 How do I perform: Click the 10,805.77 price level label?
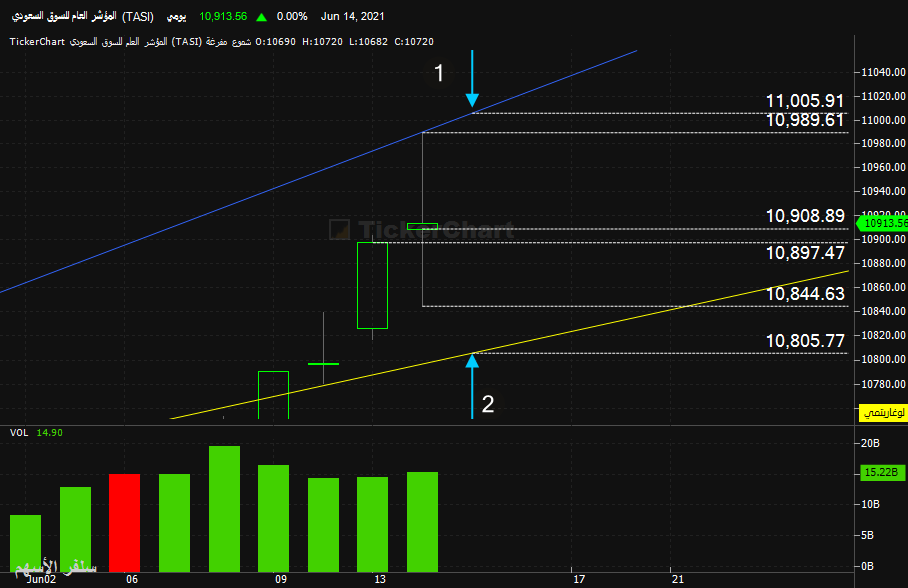[x=805, y=341]
